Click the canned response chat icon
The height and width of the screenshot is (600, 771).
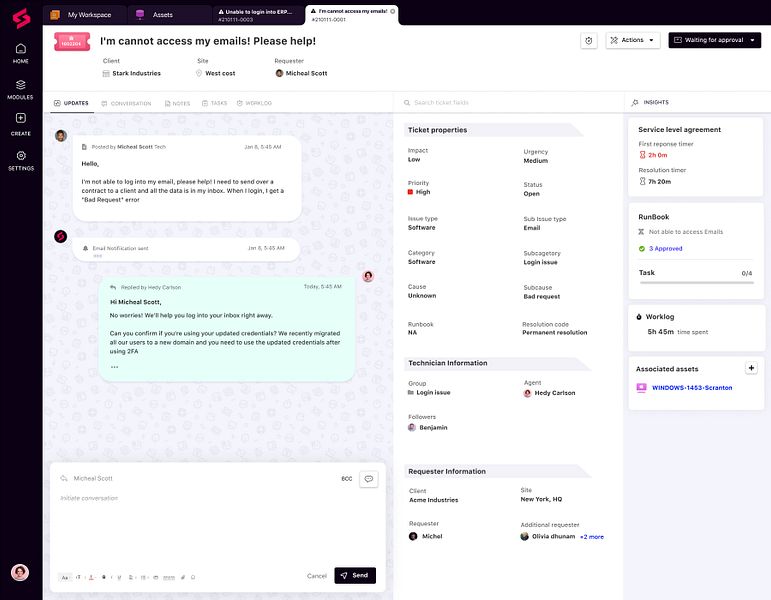(x=368, y=479)
